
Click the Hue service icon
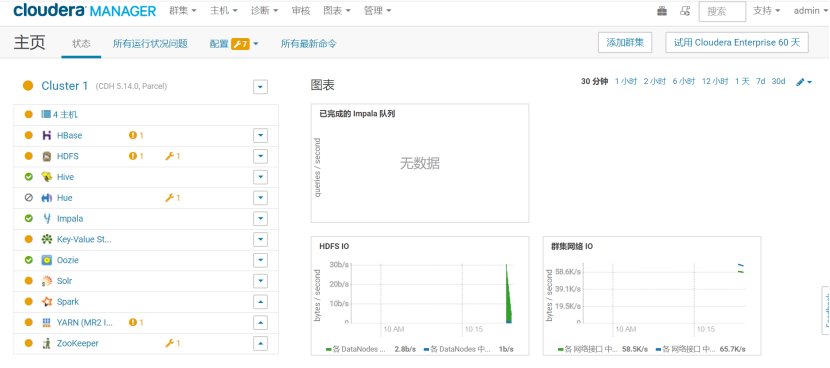[47, 198]
